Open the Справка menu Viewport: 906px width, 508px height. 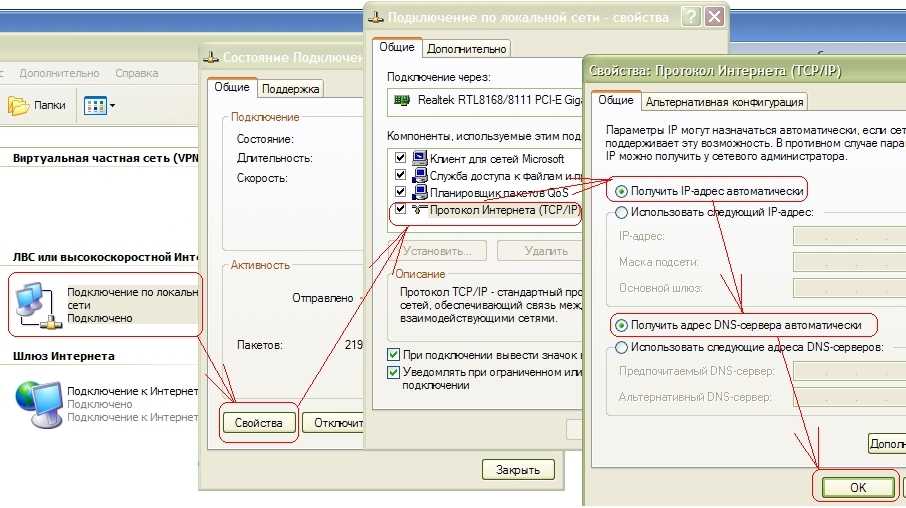click(x=136, y=73)
